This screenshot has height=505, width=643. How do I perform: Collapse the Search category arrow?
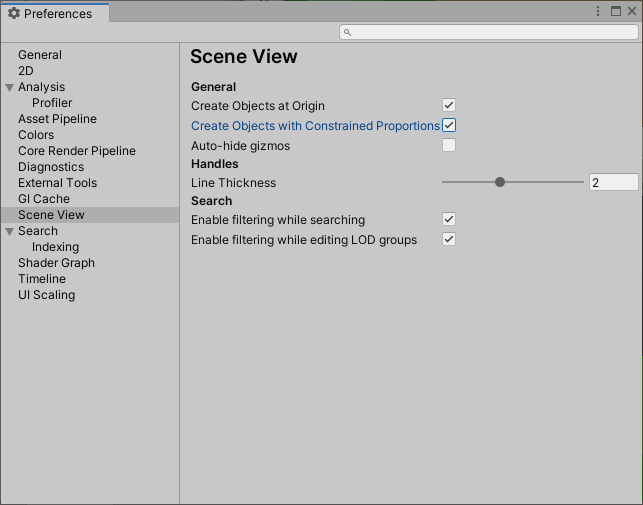(10, 231)
